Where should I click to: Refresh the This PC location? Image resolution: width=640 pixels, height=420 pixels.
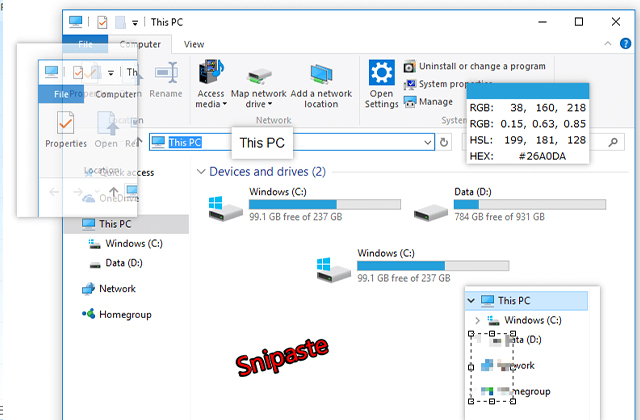pos(444,142)
